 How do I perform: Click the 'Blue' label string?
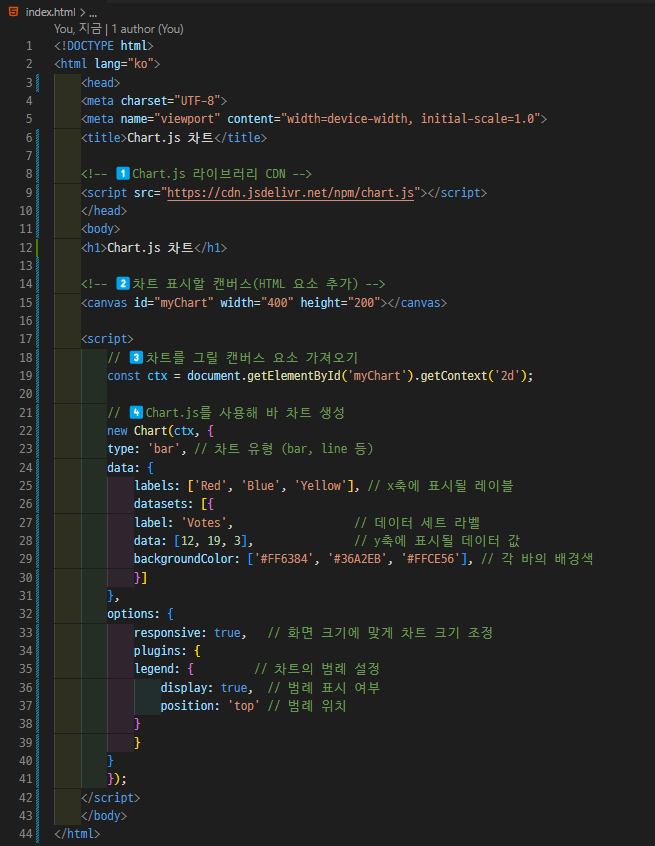pos(260,486)
